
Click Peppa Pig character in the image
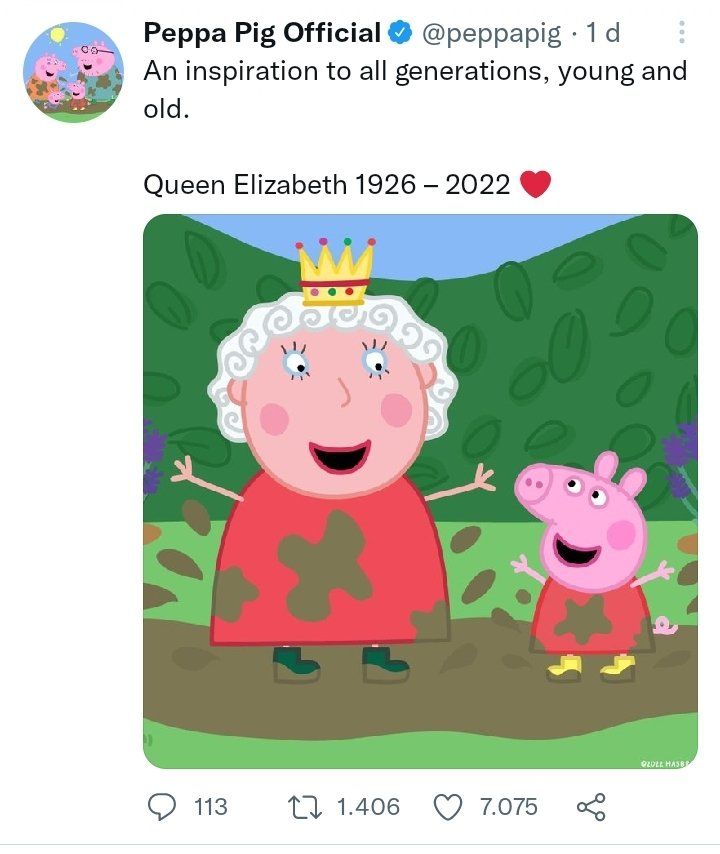[x=594, y=566]
